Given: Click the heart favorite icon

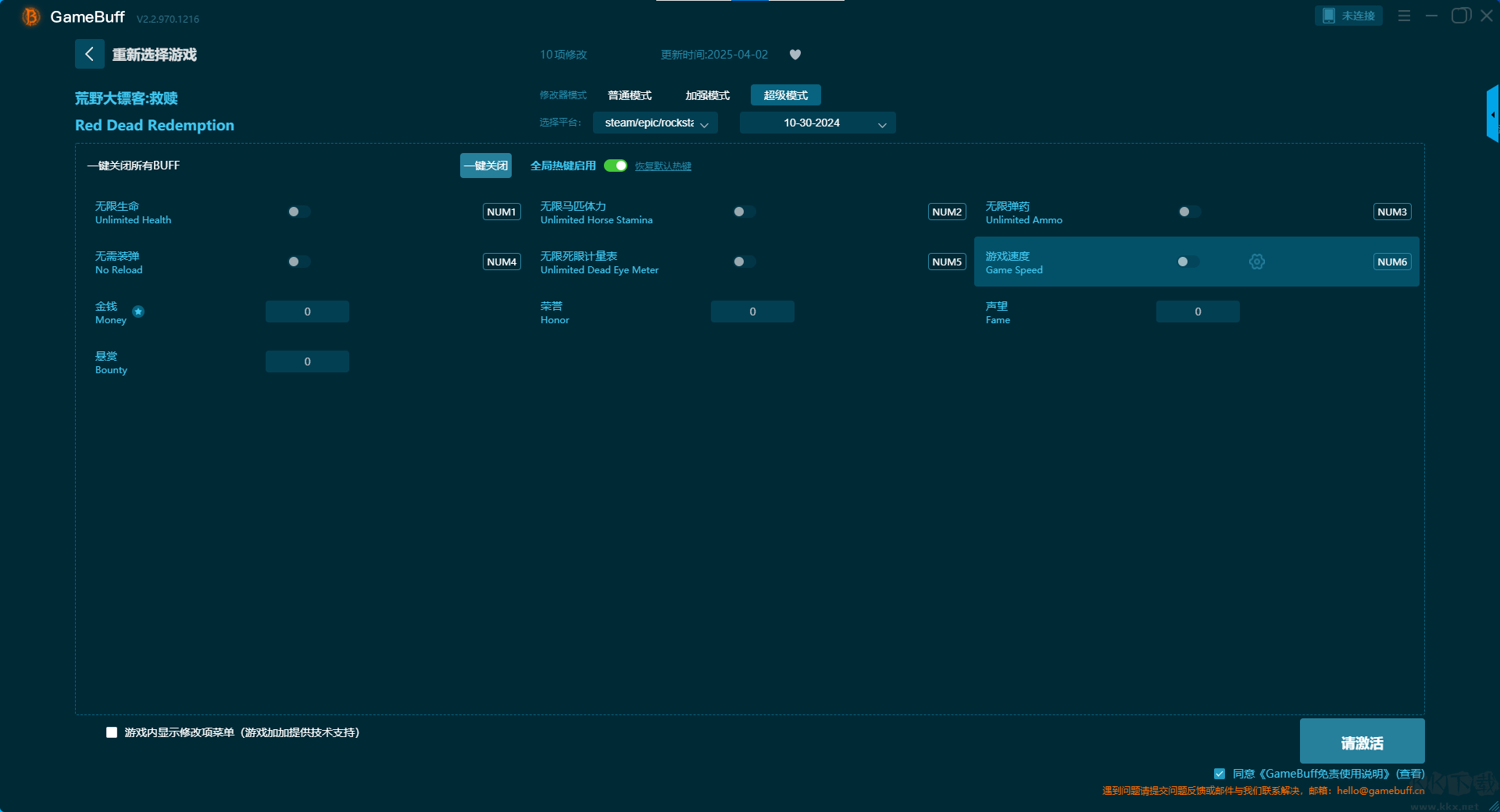Looking at the screenshot, I should pos(795,55).
